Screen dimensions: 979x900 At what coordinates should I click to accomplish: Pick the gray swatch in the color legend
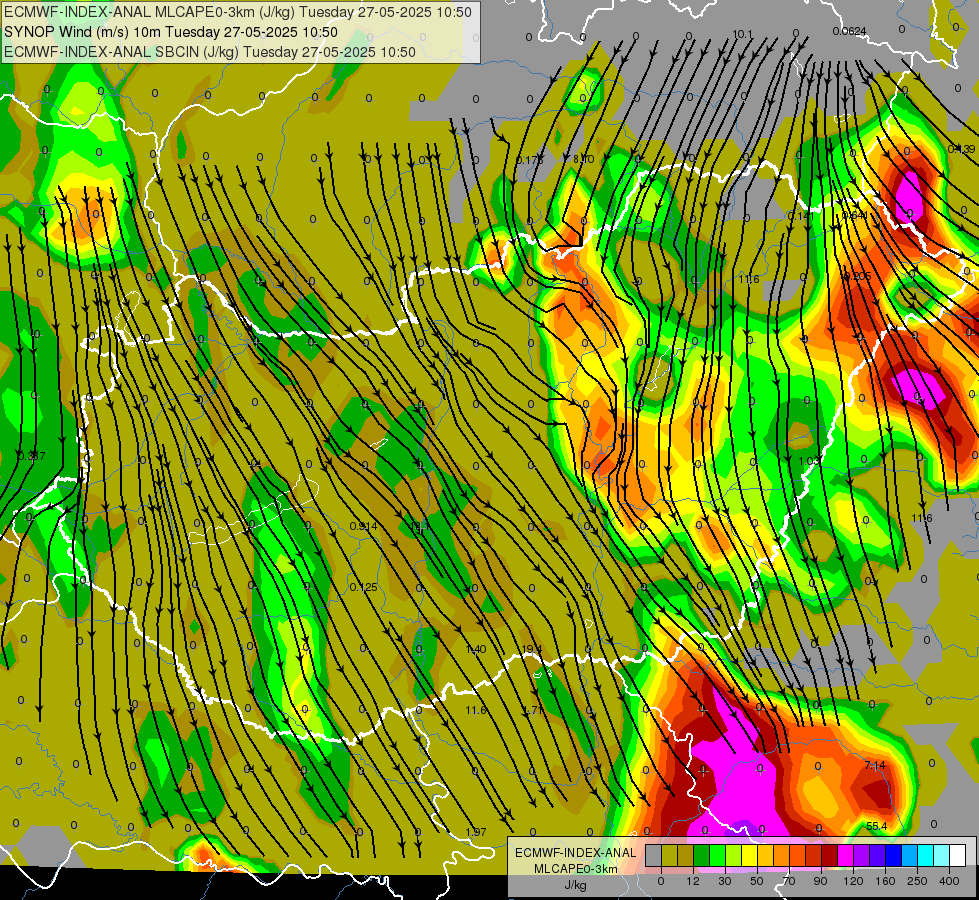[654, 855]
